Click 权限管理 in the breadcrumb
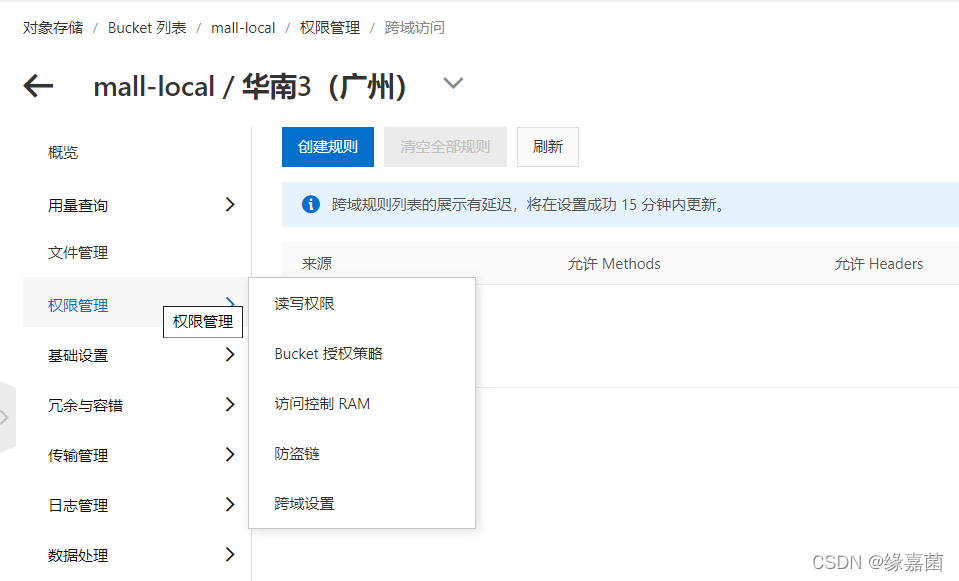Screen dimensions: 959x581 [x=330, y=28]
